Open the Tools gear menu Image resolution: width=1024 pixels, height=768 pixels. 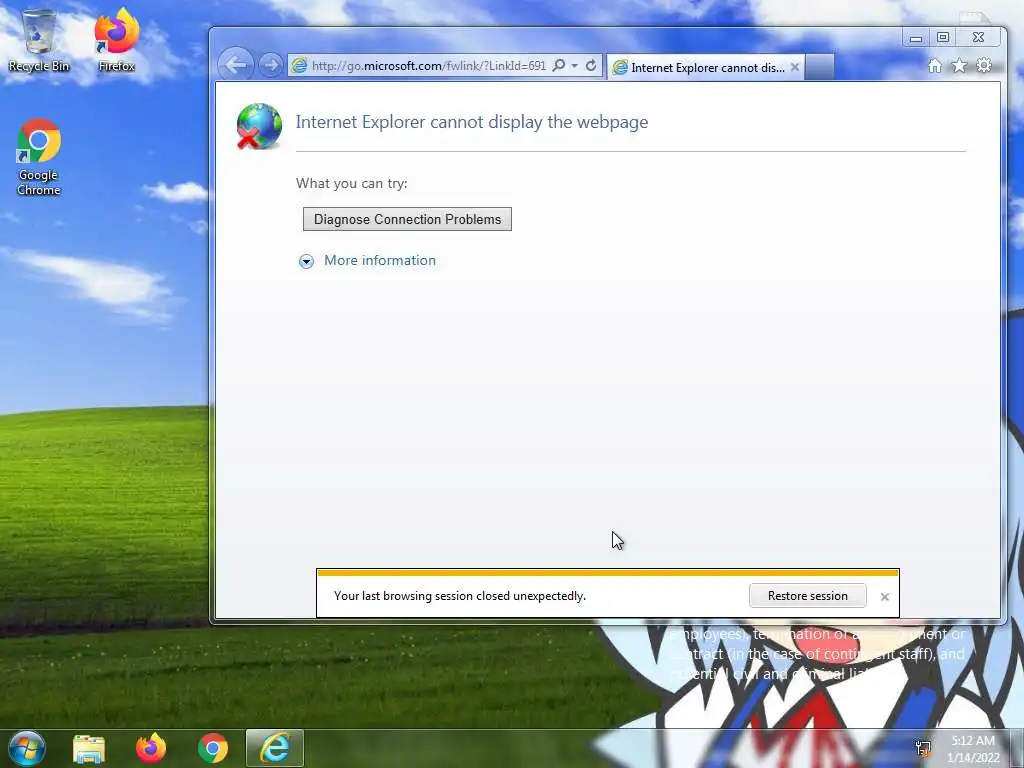[x=984, y=65]
